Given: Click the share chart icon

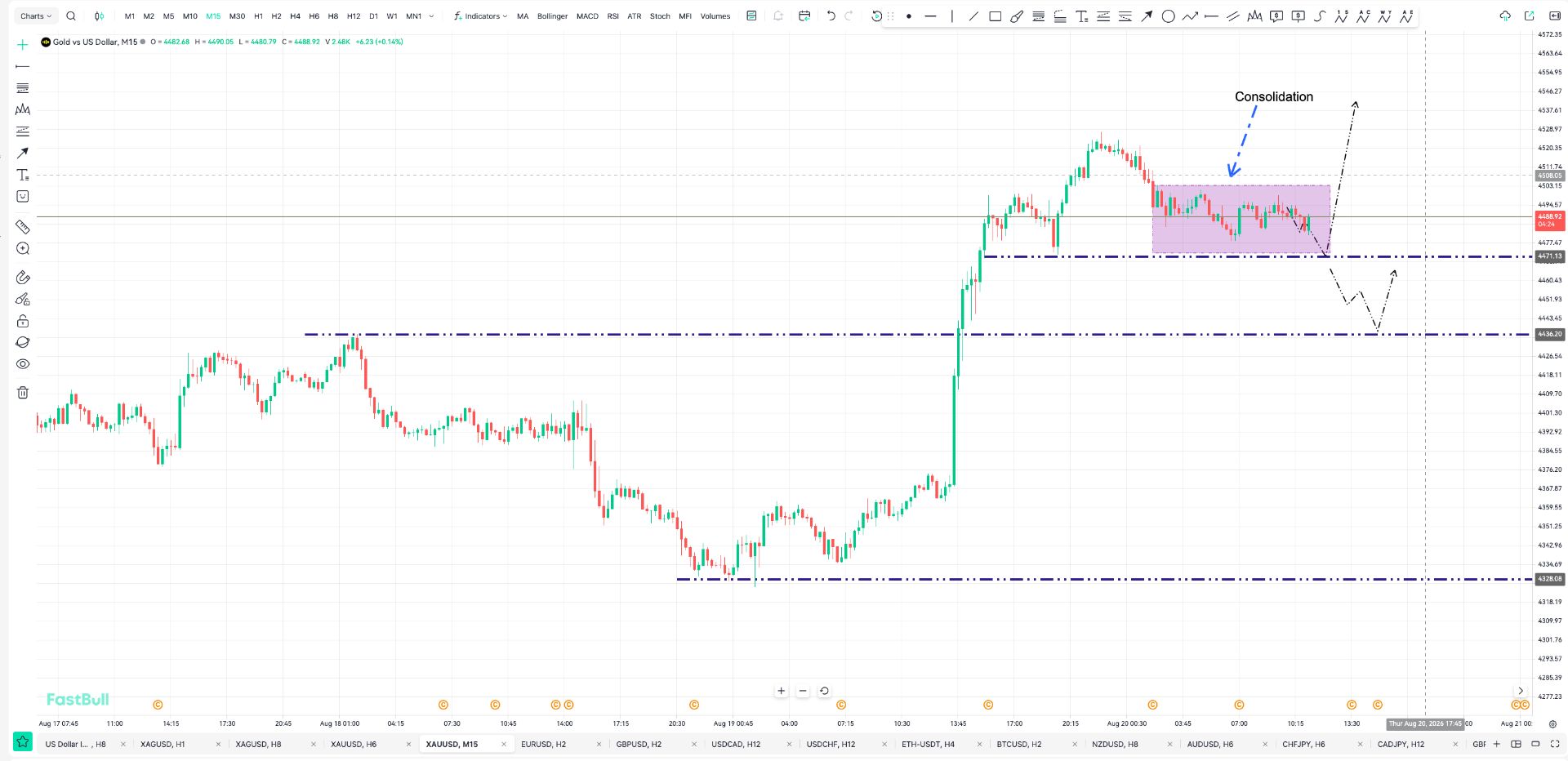Looking at the screenshot, I should (x=1529, y=16).
